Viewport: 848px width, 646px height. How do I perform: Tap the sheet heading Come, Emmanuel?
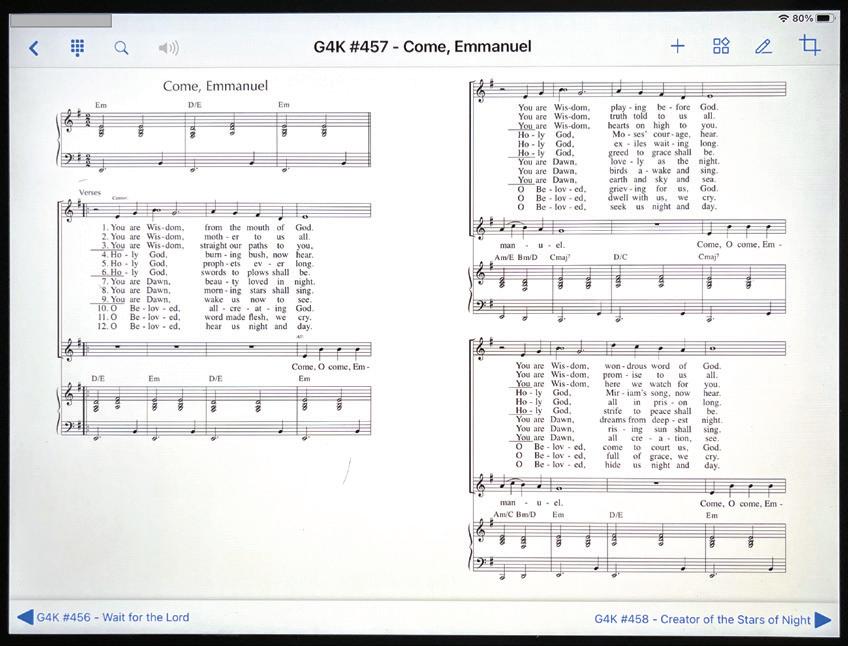pos(215,86)
